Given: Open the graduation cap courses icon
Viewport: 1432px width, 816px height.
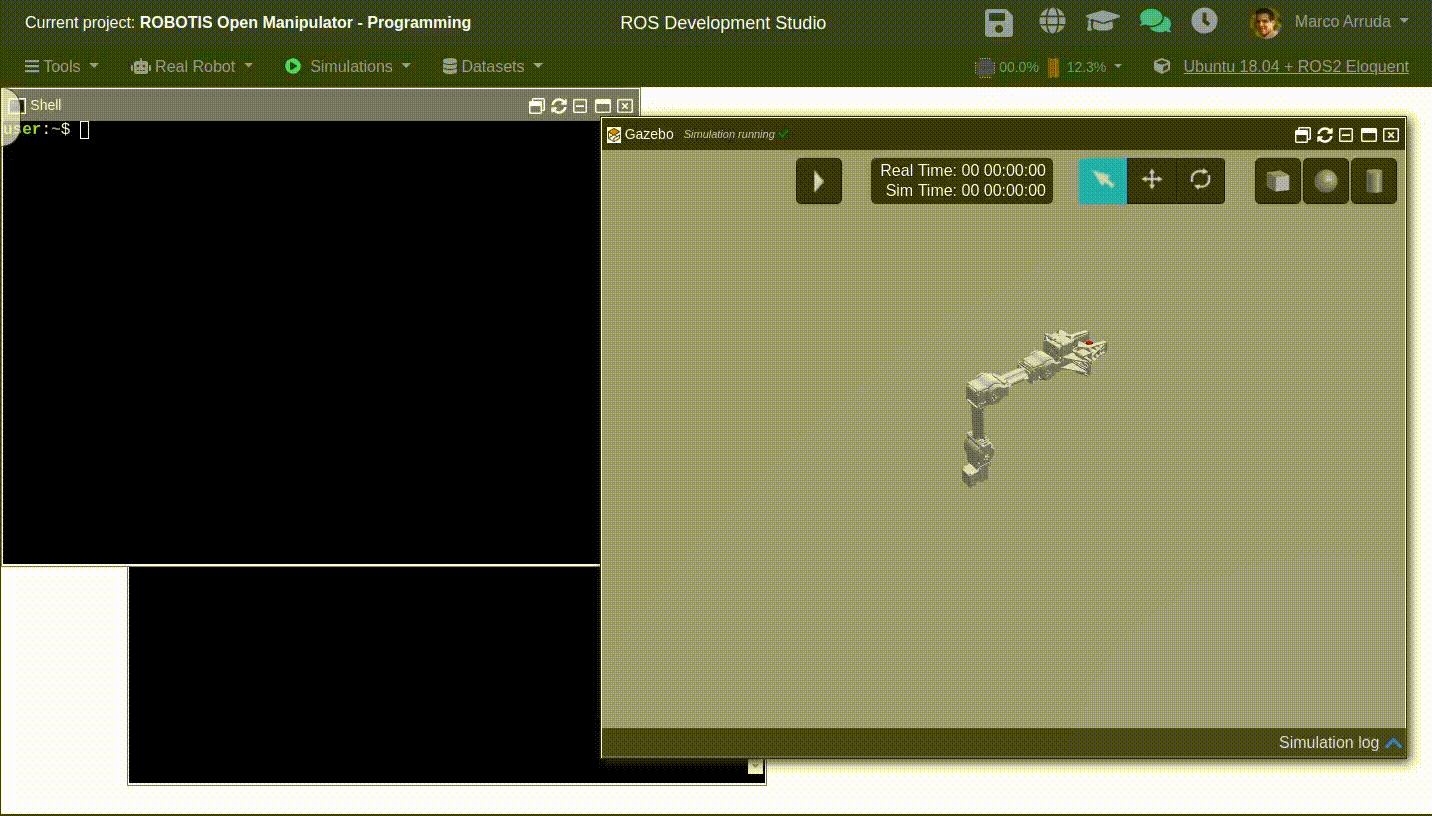Looking at the screenshot, I should pos(1102,22).
